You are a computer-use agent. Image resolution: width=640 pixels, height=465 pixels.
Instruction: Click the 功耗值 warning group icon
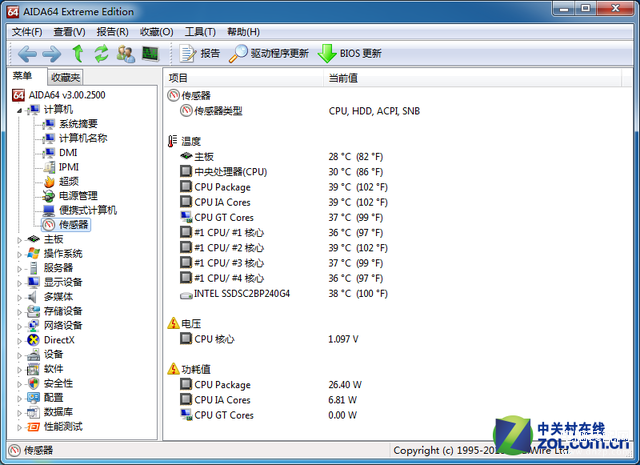point(173,369)
